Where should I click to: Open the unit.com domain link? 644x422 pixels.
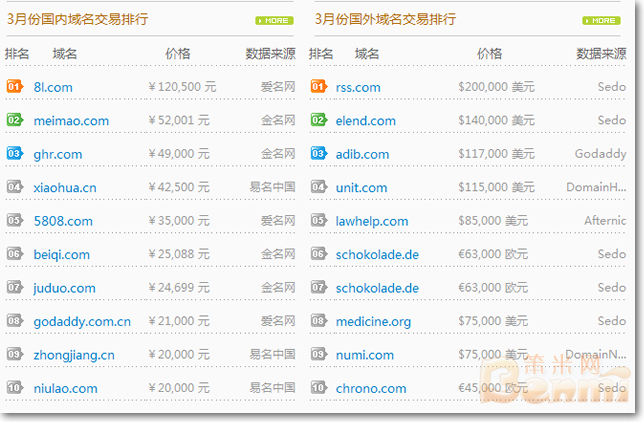tap(361, 188)
